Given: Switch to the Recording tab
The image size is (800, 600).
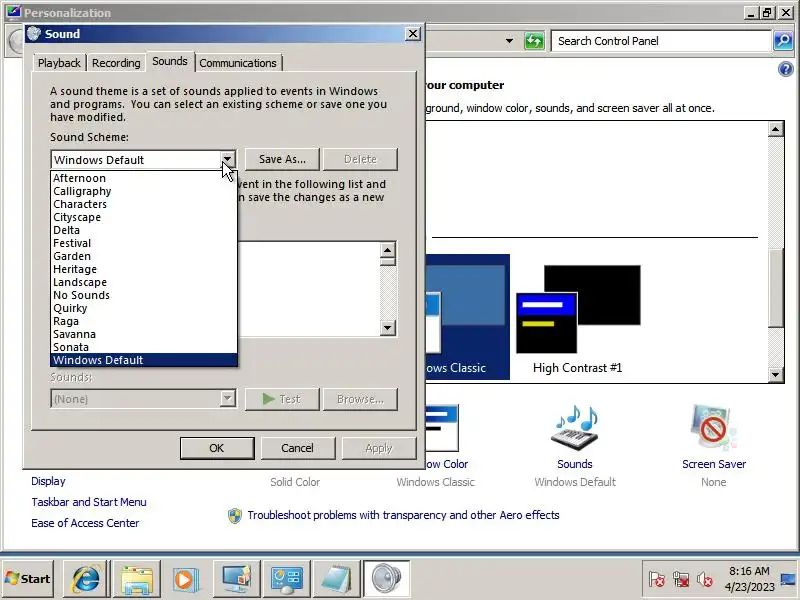Looking at the screenshot, I should click(116, 63).
